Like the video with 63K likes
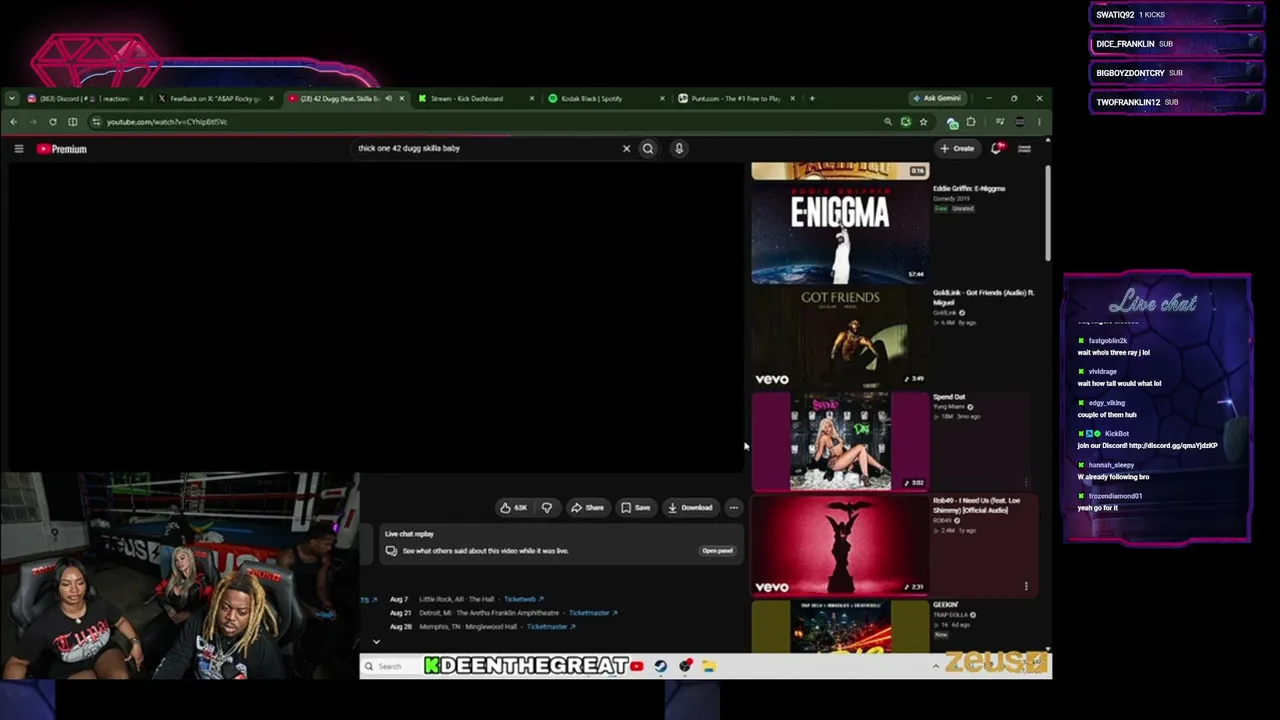The width and height of the screenshot is (1280, 720). point(514,508)
